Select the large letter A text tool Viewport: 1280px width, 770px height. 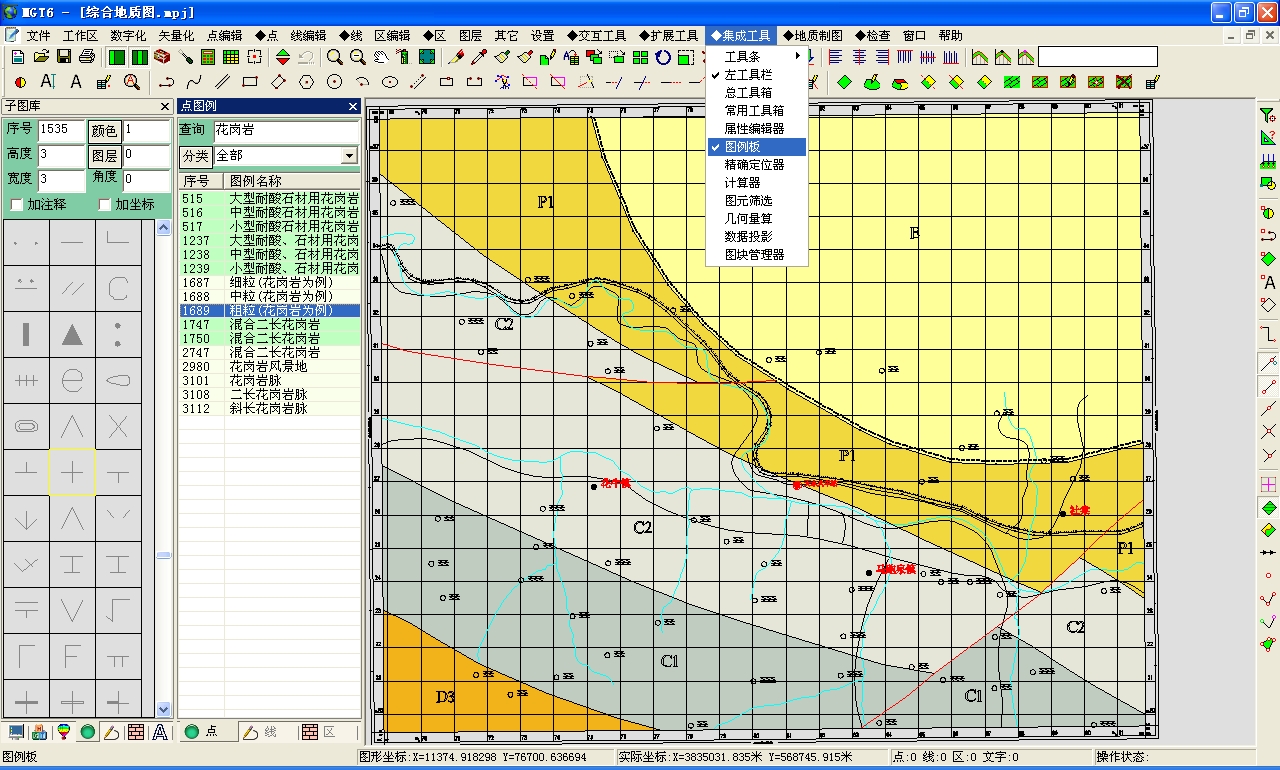point(76,82)
